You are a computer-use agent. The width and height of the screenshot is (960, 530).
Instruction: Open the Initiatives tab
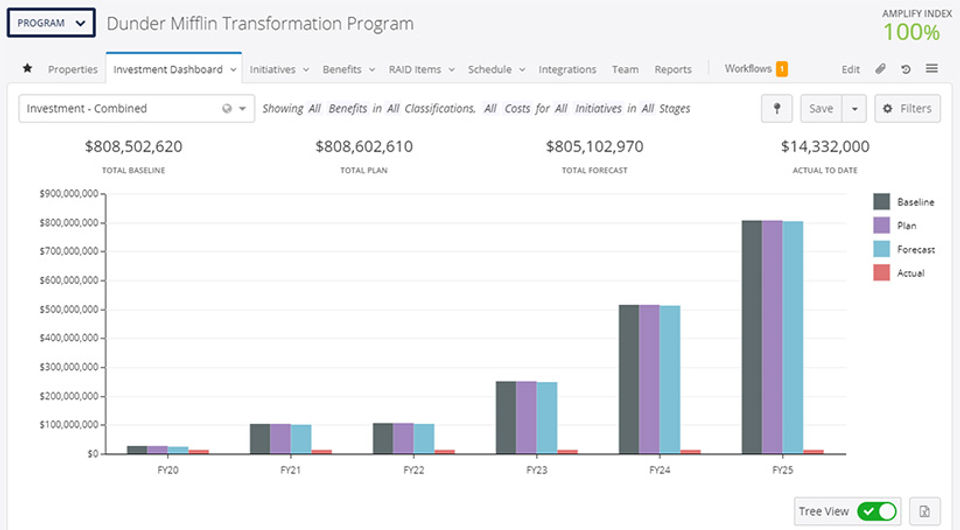click(272, 69)
